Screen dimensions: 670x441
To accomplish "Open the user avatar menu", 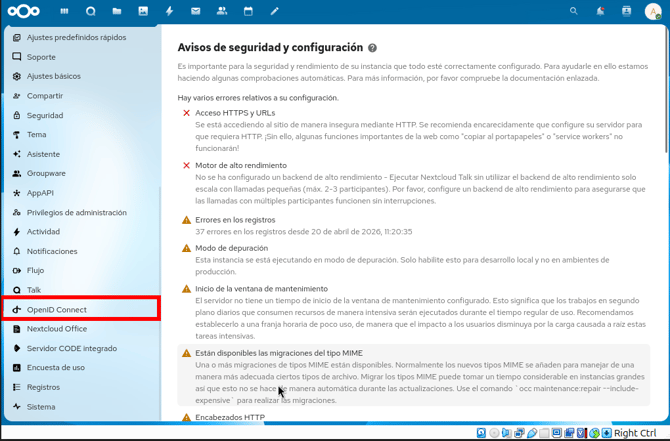I will [x=652, y=11].
